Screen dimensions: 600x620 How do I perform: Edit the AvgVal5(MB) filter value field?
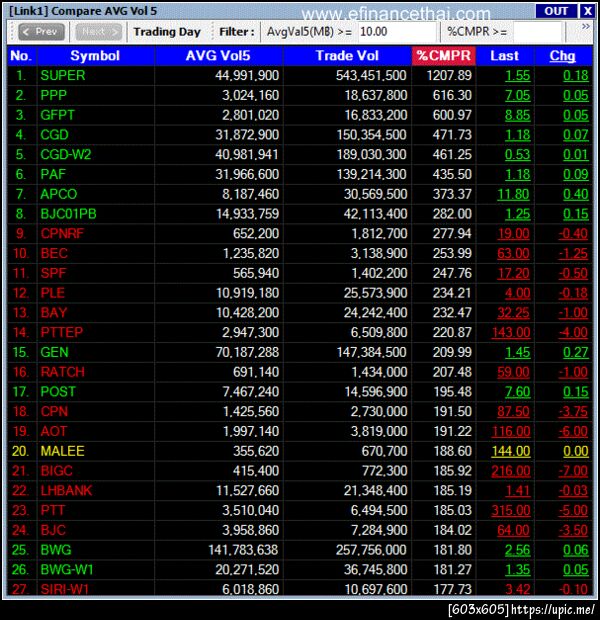[x=397, y=32]
